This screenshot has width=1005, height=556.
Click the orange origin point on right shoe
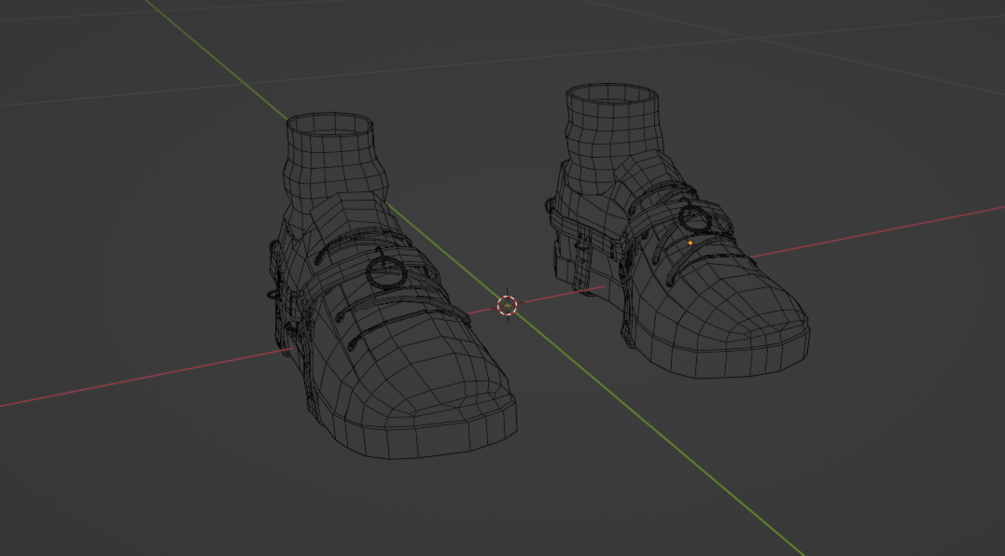690,243
